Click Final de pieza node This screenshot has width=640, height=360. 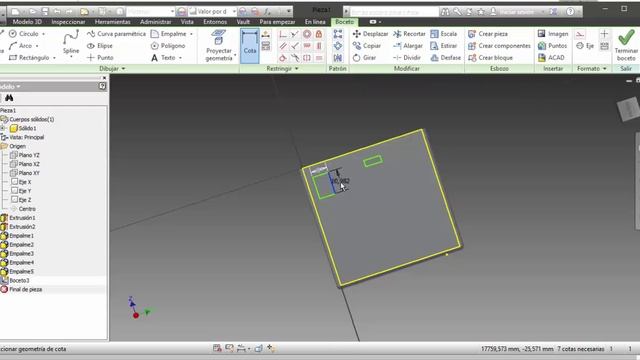pos(21,289)
